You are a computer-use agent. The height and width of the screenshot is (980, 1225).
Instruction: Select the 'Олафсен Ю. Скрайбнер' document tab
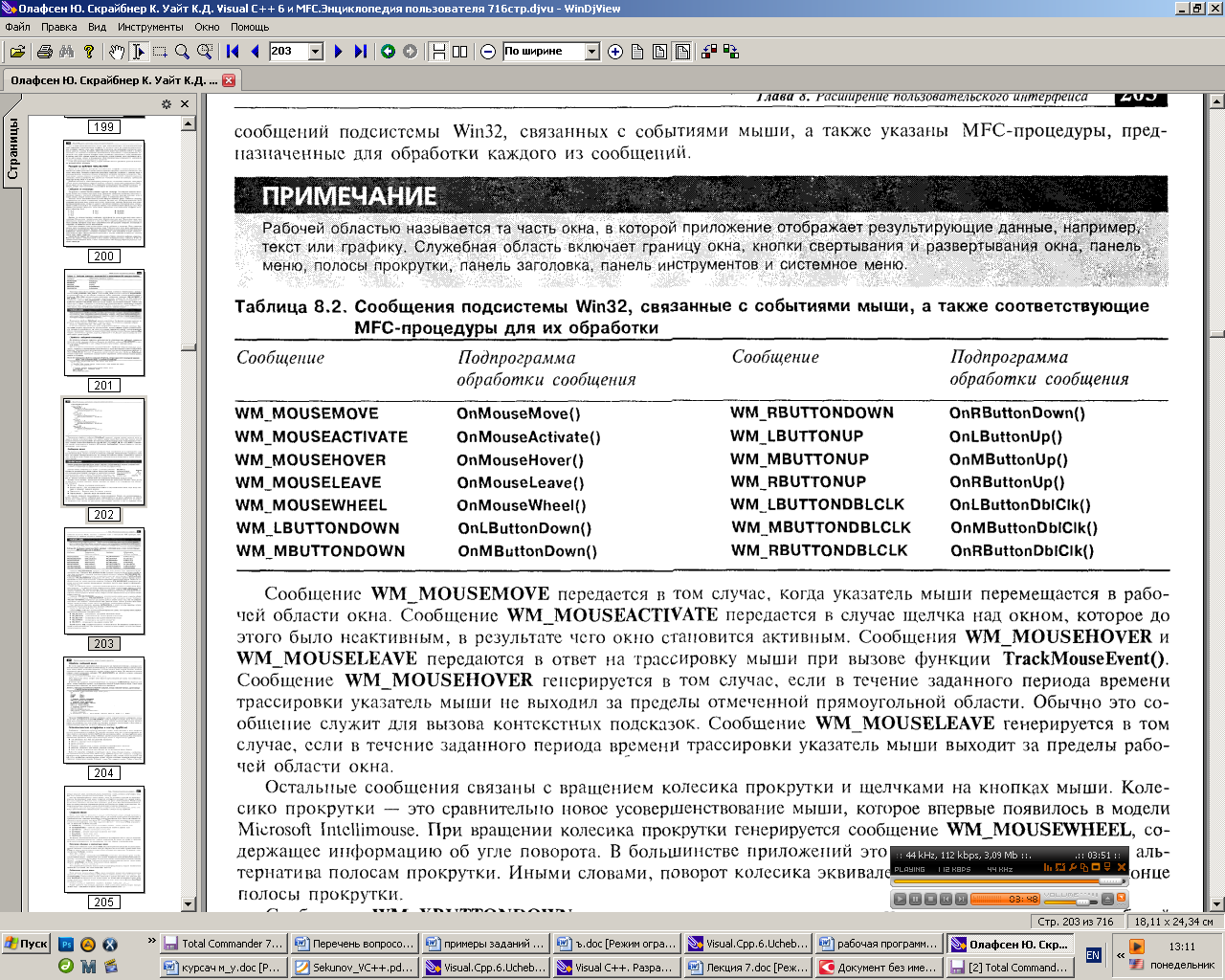coord(114,80)
